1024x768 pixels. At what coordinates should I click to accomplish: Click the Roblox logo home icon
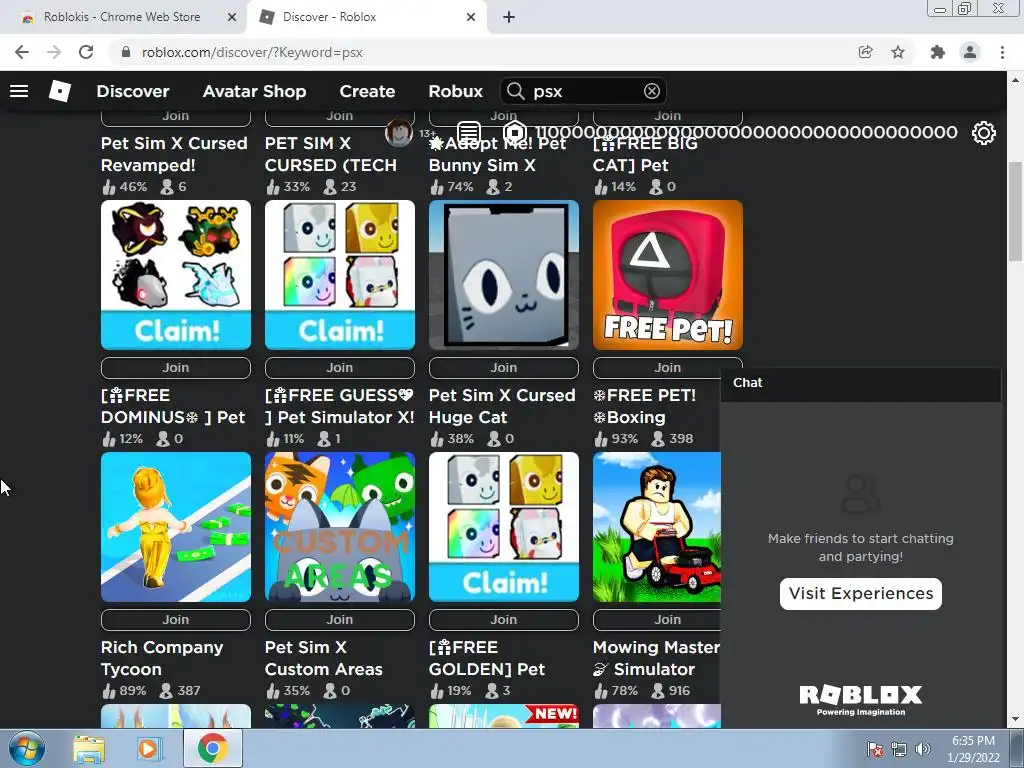point(59,91)
